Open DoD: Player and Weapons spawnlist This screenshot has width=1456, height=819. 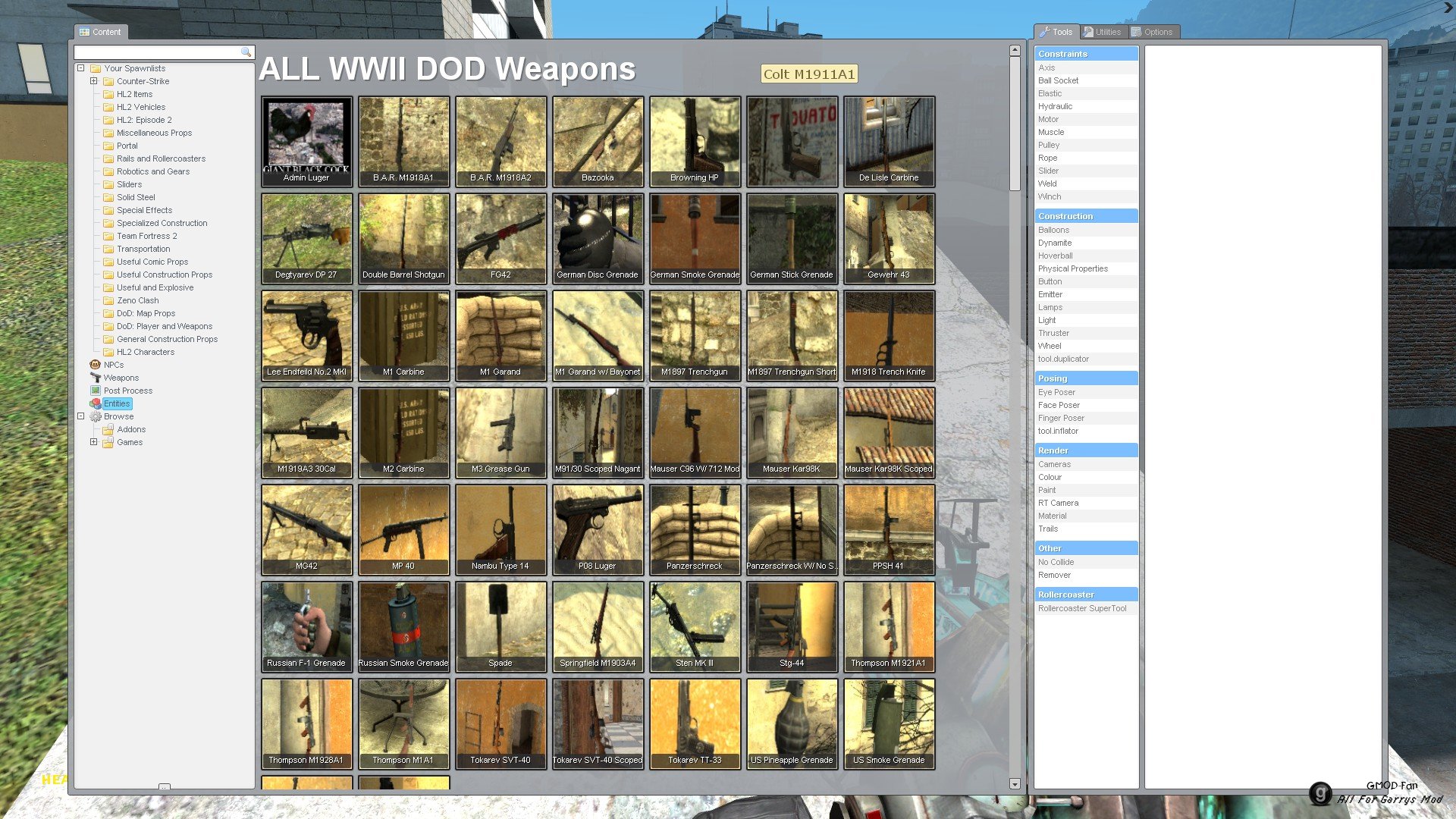[x=165, y=326]
